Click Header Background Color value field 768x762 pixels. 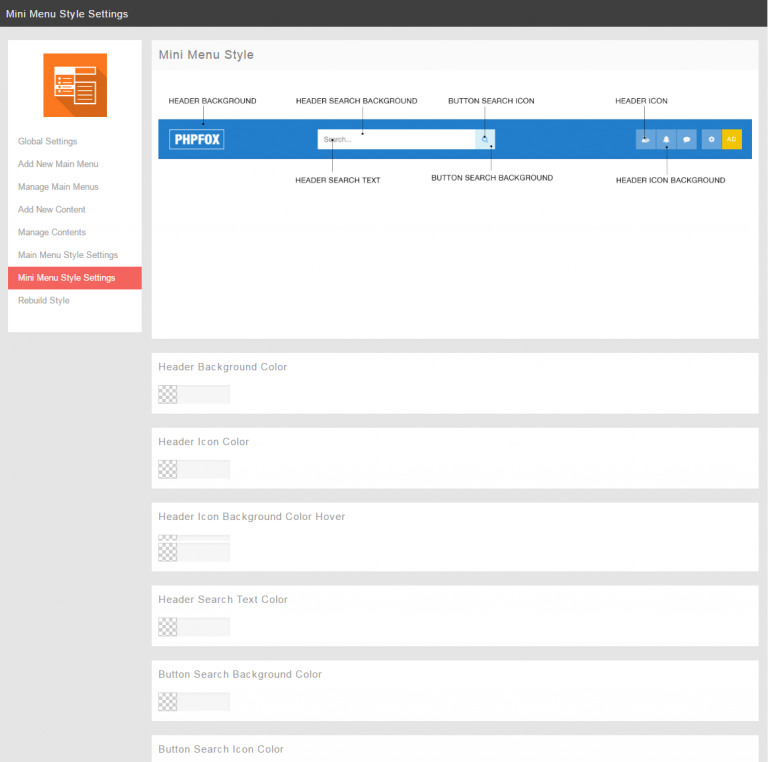click(203, 394)
